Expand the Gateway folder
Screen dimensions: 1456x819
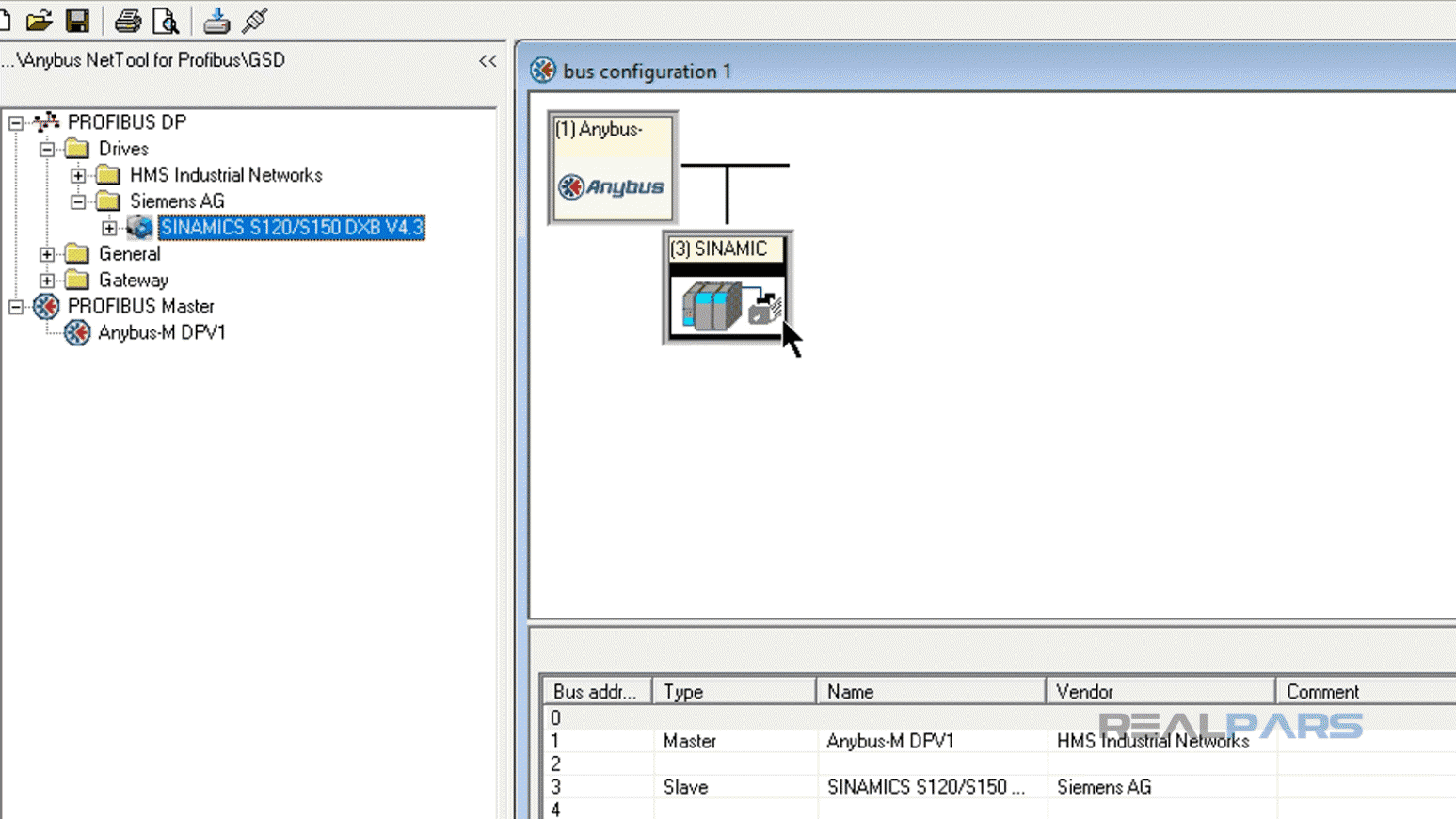[x=46, y=280]
